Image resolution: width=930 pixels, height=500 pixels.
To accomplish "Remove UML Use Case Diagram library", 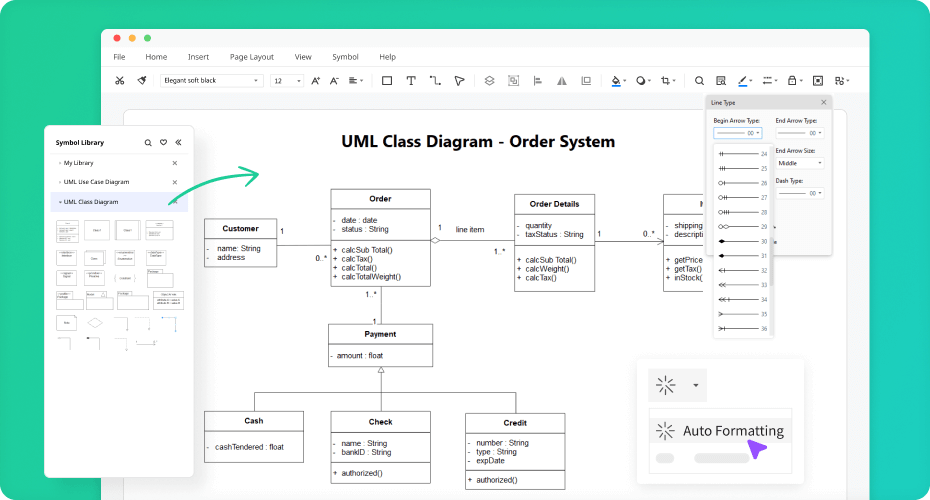I will (174, 182).
